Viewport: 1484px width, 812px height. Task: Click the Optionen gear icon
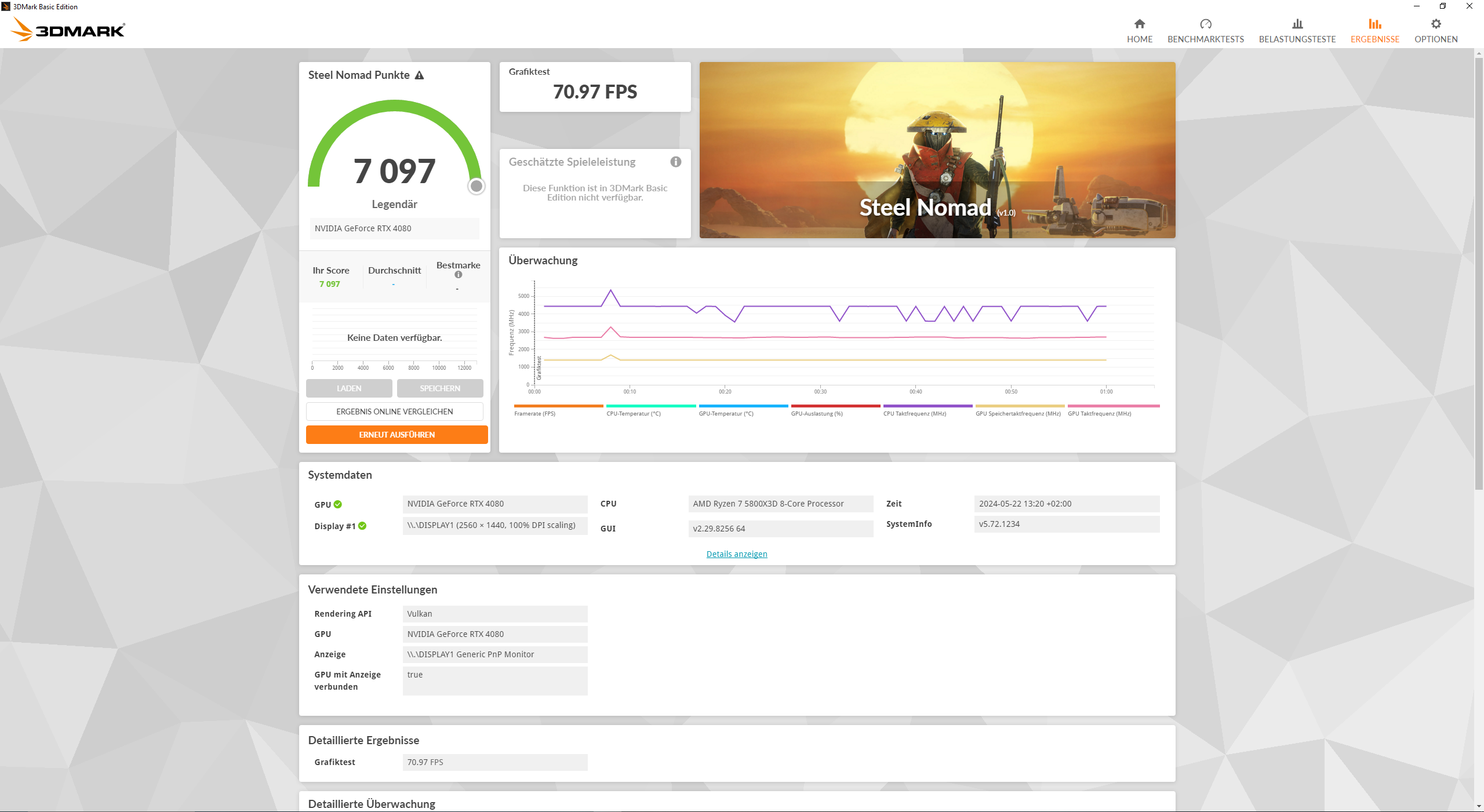click(x=1435, y=24)
